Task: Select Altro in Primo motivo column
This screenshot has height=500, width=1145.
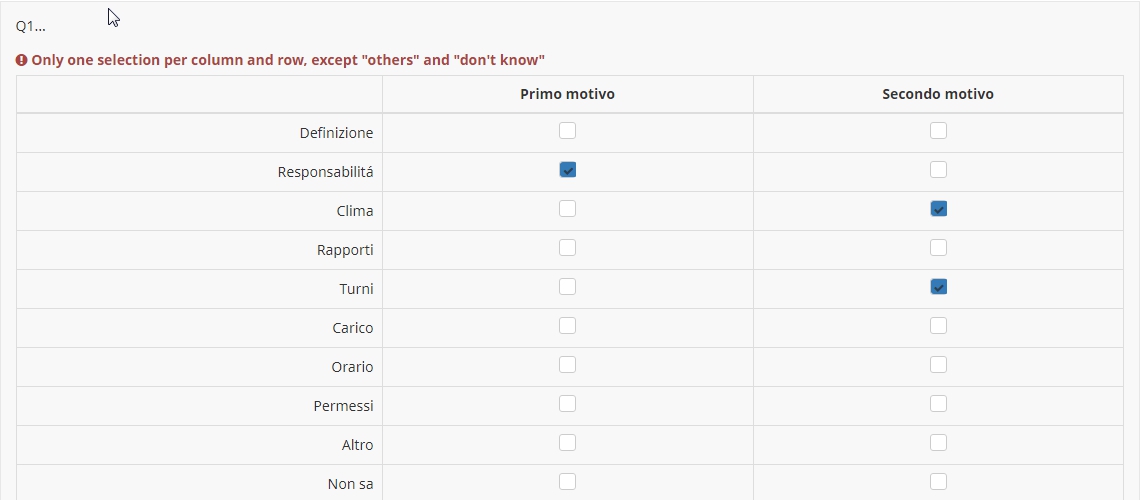Action: 567,443
